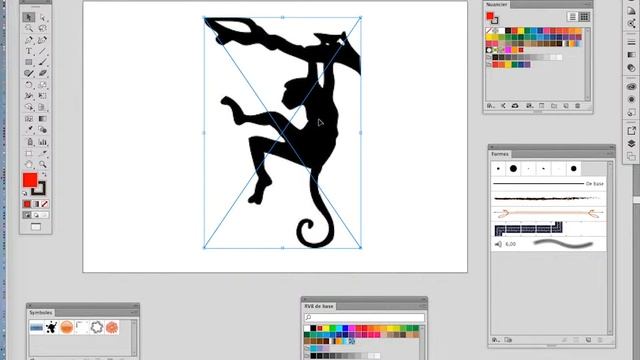Select the 6,00 bristle brush
Screen dimensions: 640x360
[549, 244]
